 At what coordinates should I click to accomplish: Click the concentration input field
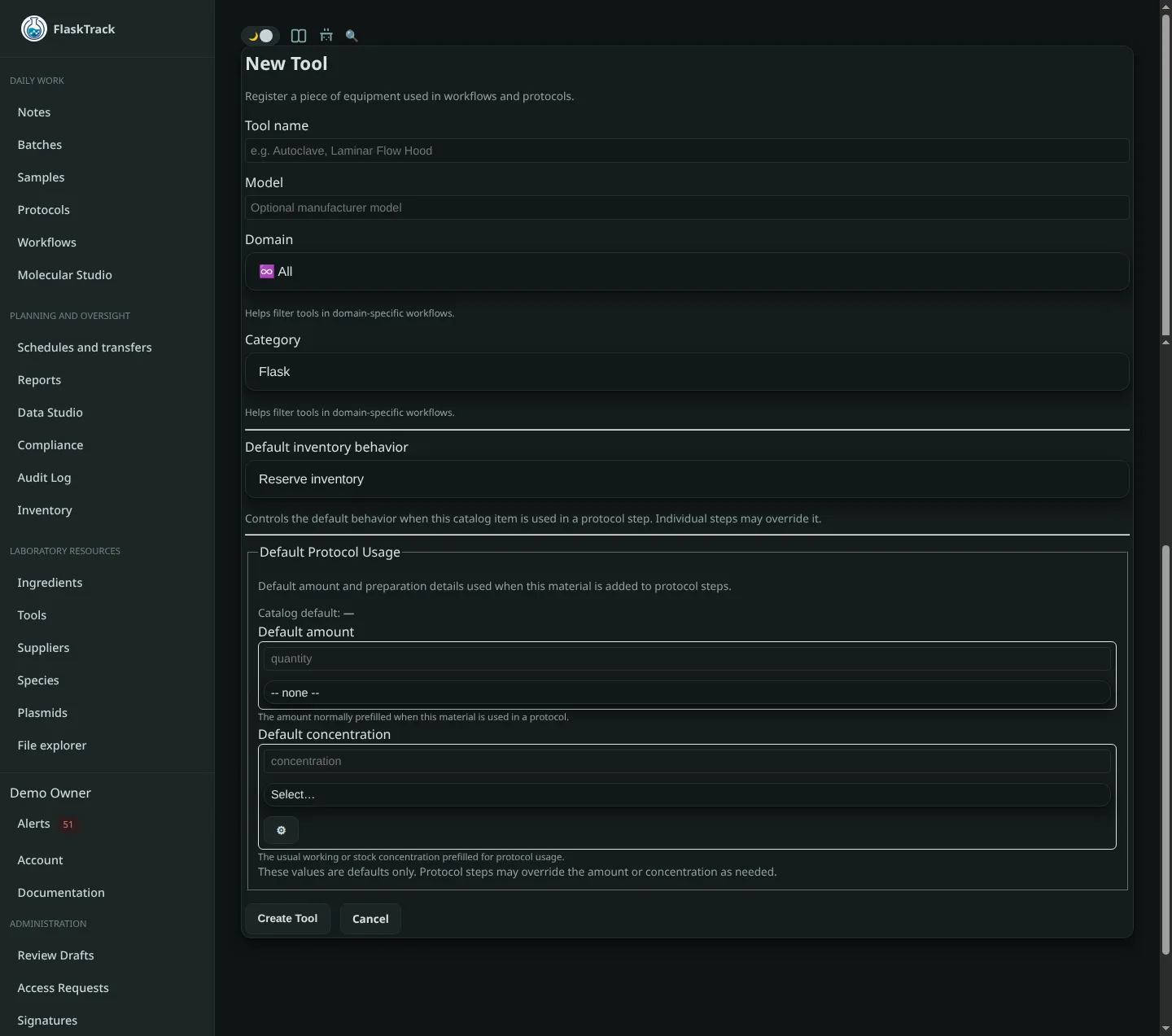[687, 761]
